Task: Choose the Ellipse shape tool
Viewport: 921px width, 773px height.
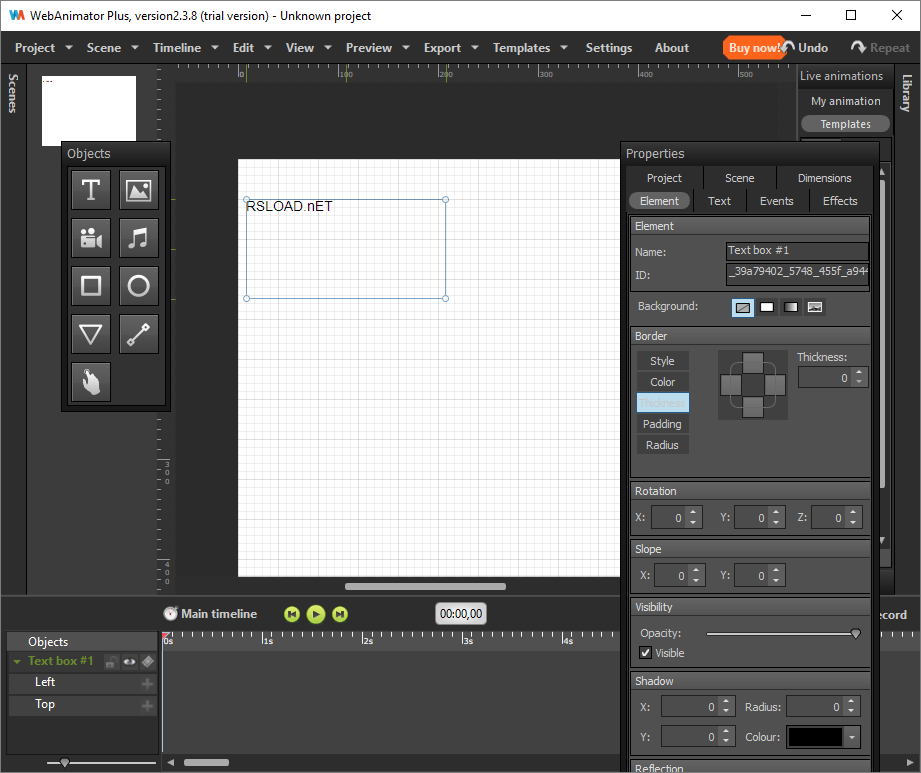Action: pyautogui.click(x=139, y=286)
